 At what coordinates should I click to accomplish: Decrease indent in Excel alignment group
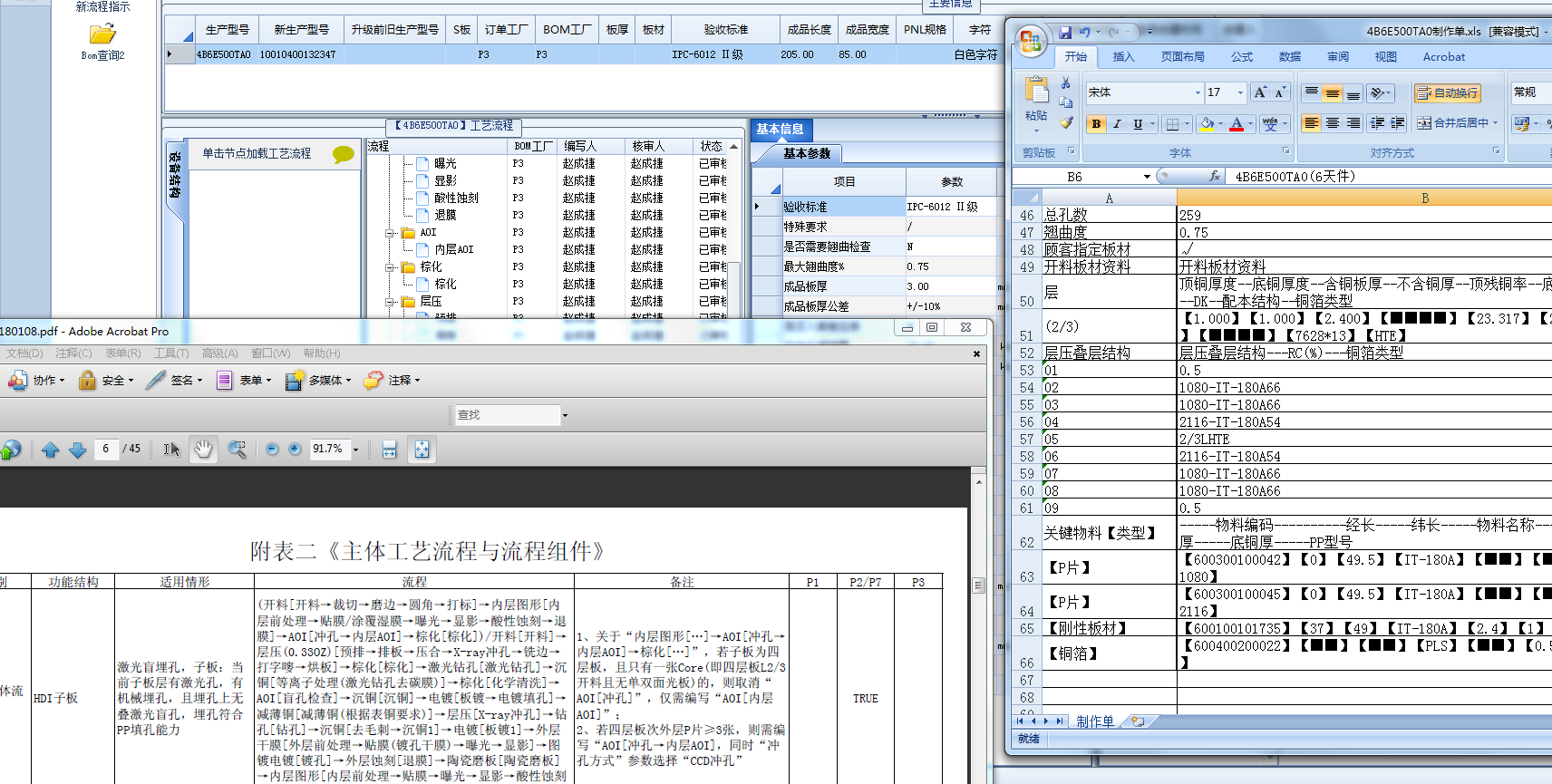(x=1377, y=123)
